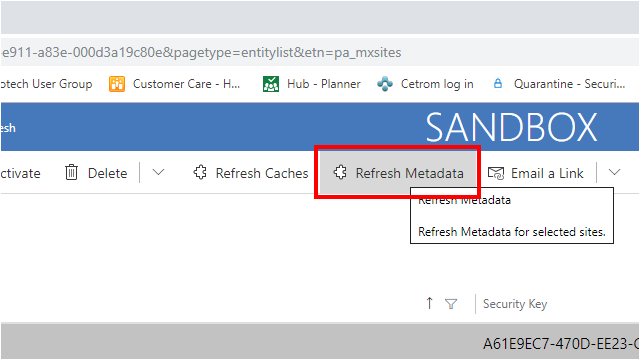Click the Email a Link command

pyautogui.click(x=536, y=173)
